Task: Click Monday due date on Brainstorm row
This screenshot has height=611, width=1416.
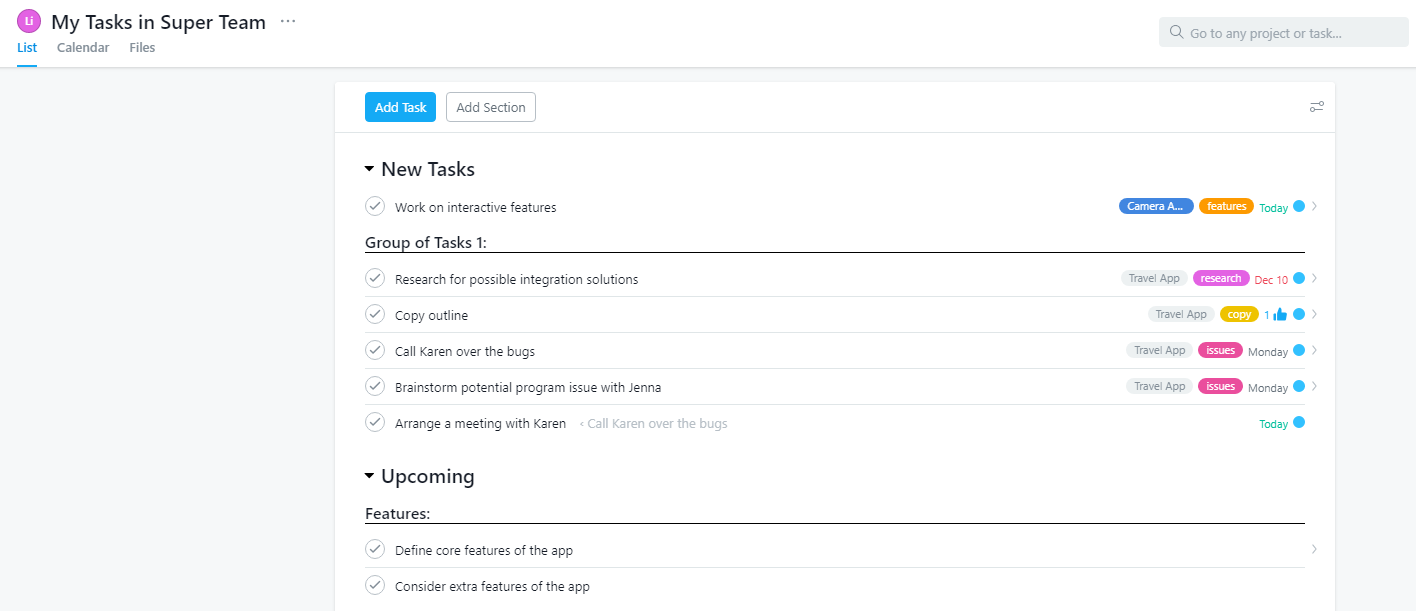Action: (x=1268, y=388)
